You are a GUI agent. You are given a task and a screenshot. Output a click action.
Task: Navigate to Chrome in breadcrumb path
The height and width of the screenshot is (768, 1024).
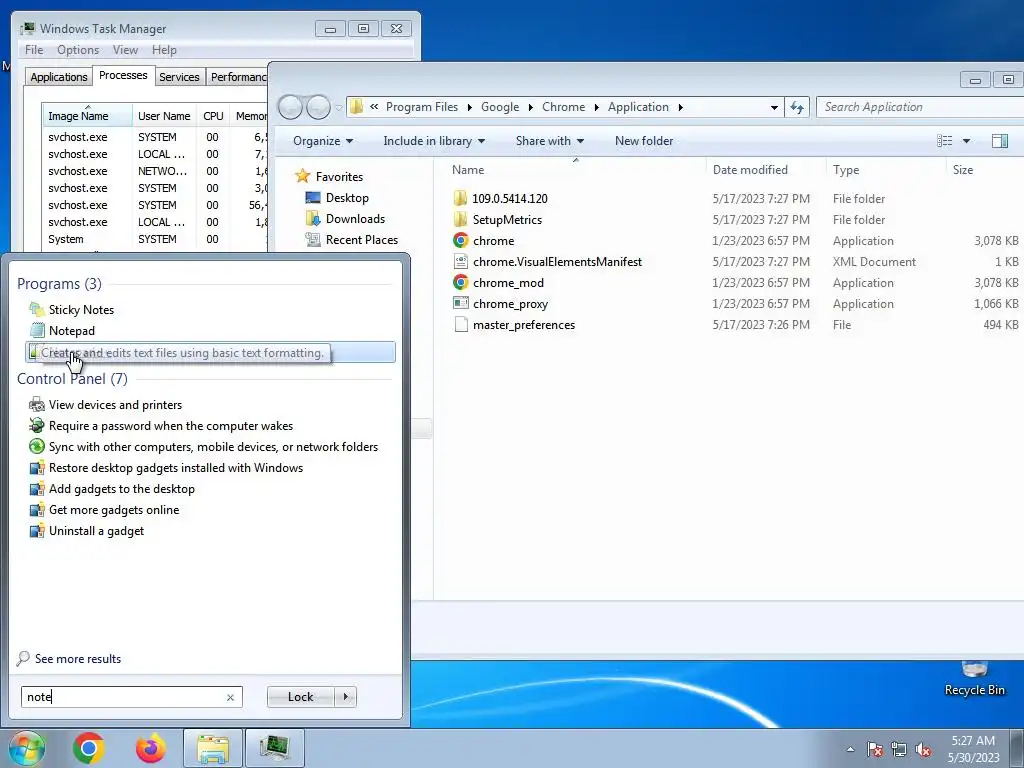(x=563, y=107)
